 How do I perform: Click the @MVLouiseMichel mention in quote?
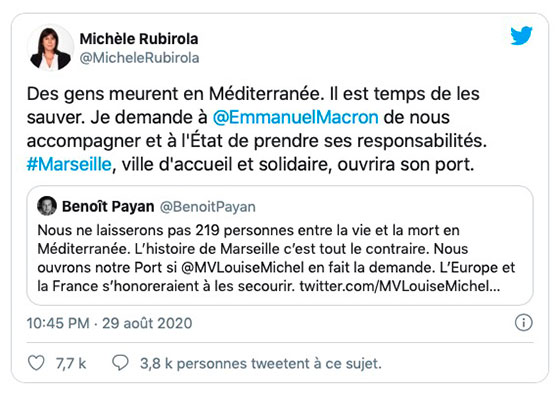click(x=243, y=268)
